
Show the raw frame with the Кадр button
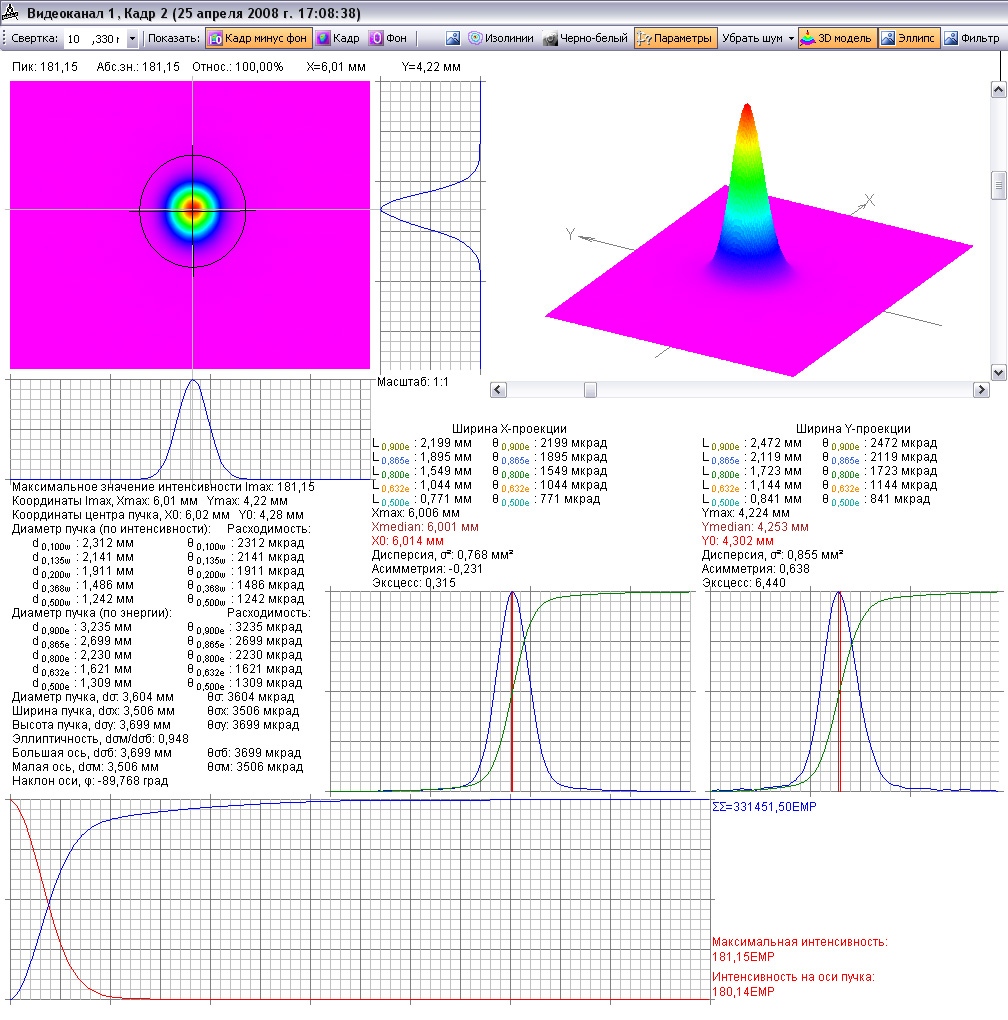[338, 38]
